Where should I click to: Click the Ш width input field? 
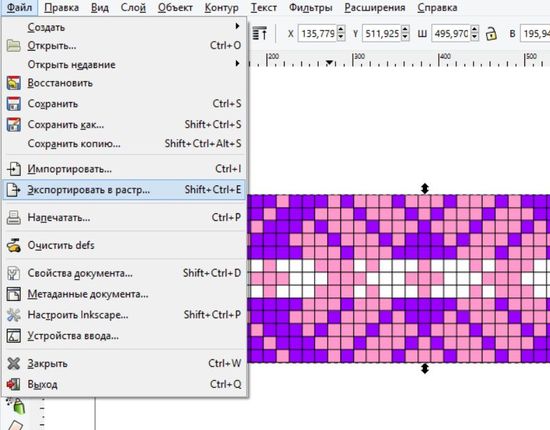coord(451,34)
